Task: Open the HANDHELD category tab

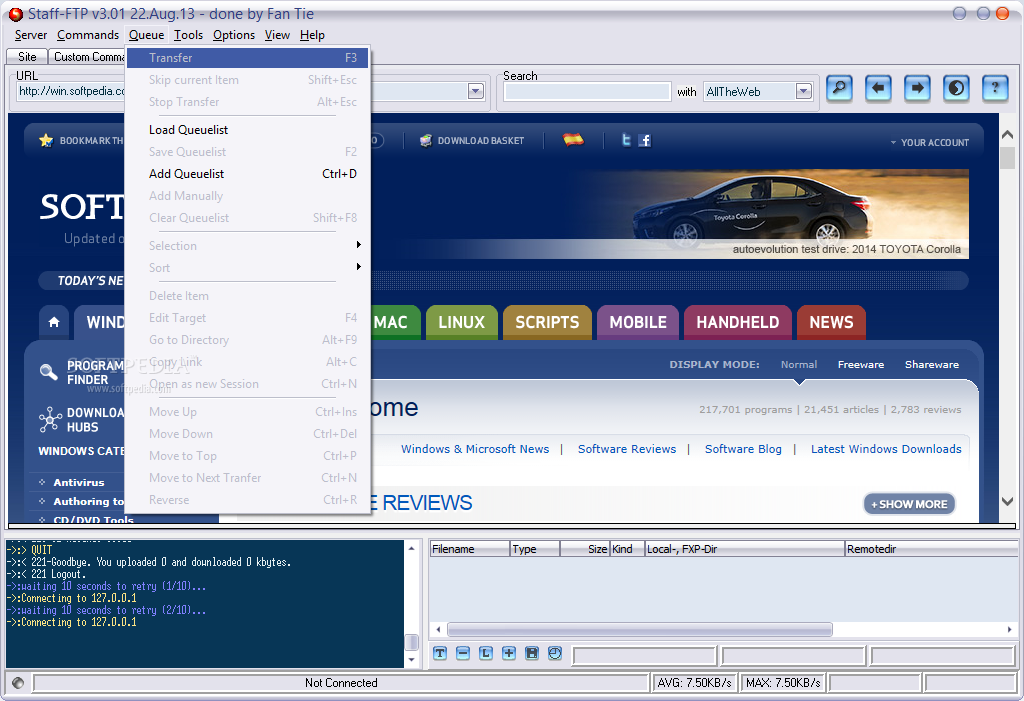Action: click(737, 322)
